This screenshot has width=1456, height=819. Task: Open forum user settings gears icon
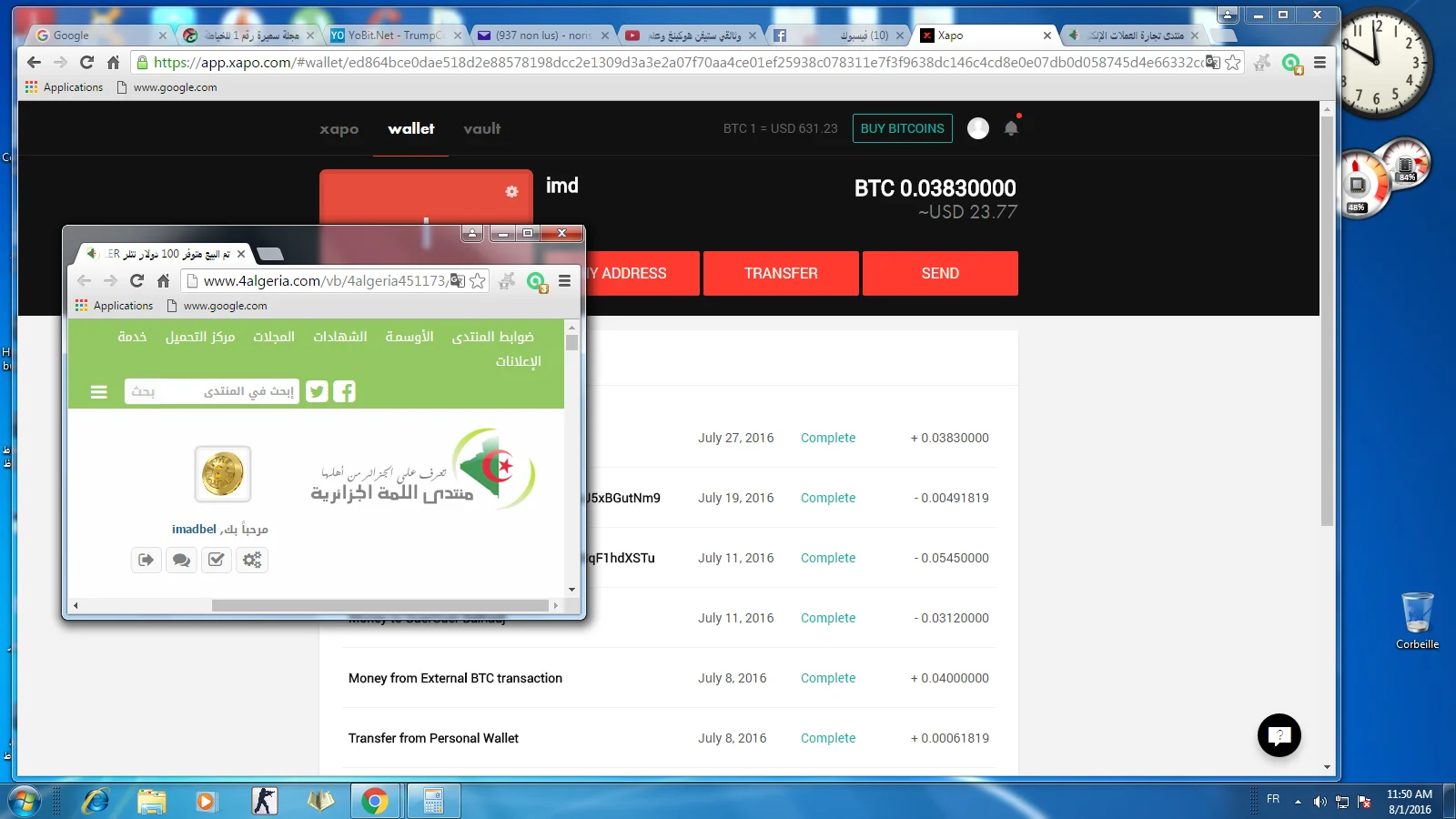tap(252, 560)
